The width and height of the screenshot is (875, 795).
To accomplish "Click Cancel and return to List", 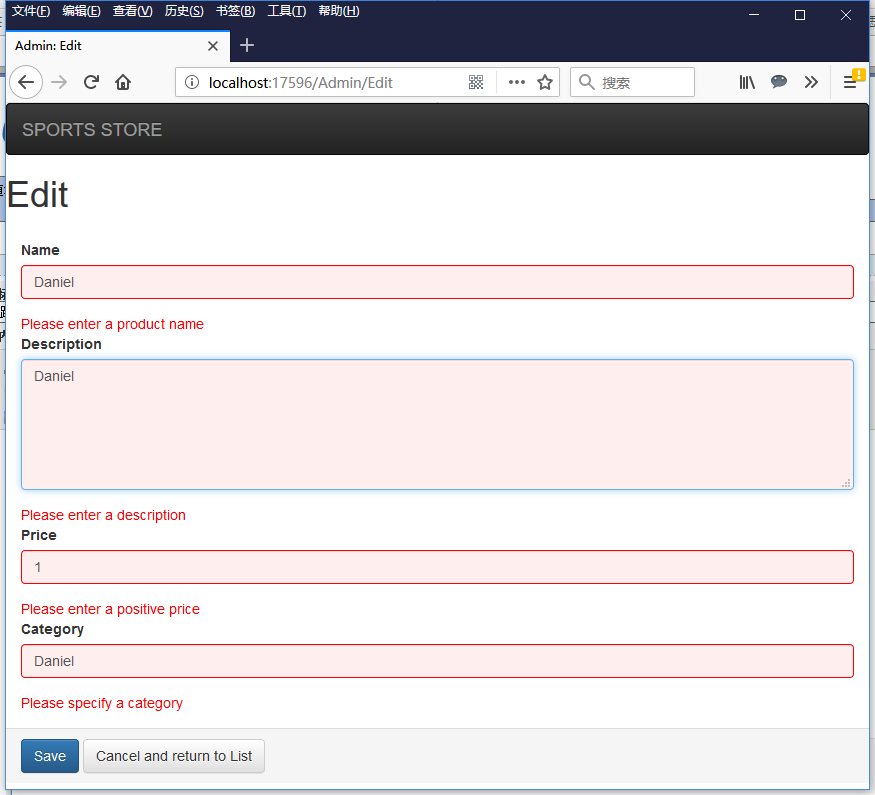I will point(174,756).
